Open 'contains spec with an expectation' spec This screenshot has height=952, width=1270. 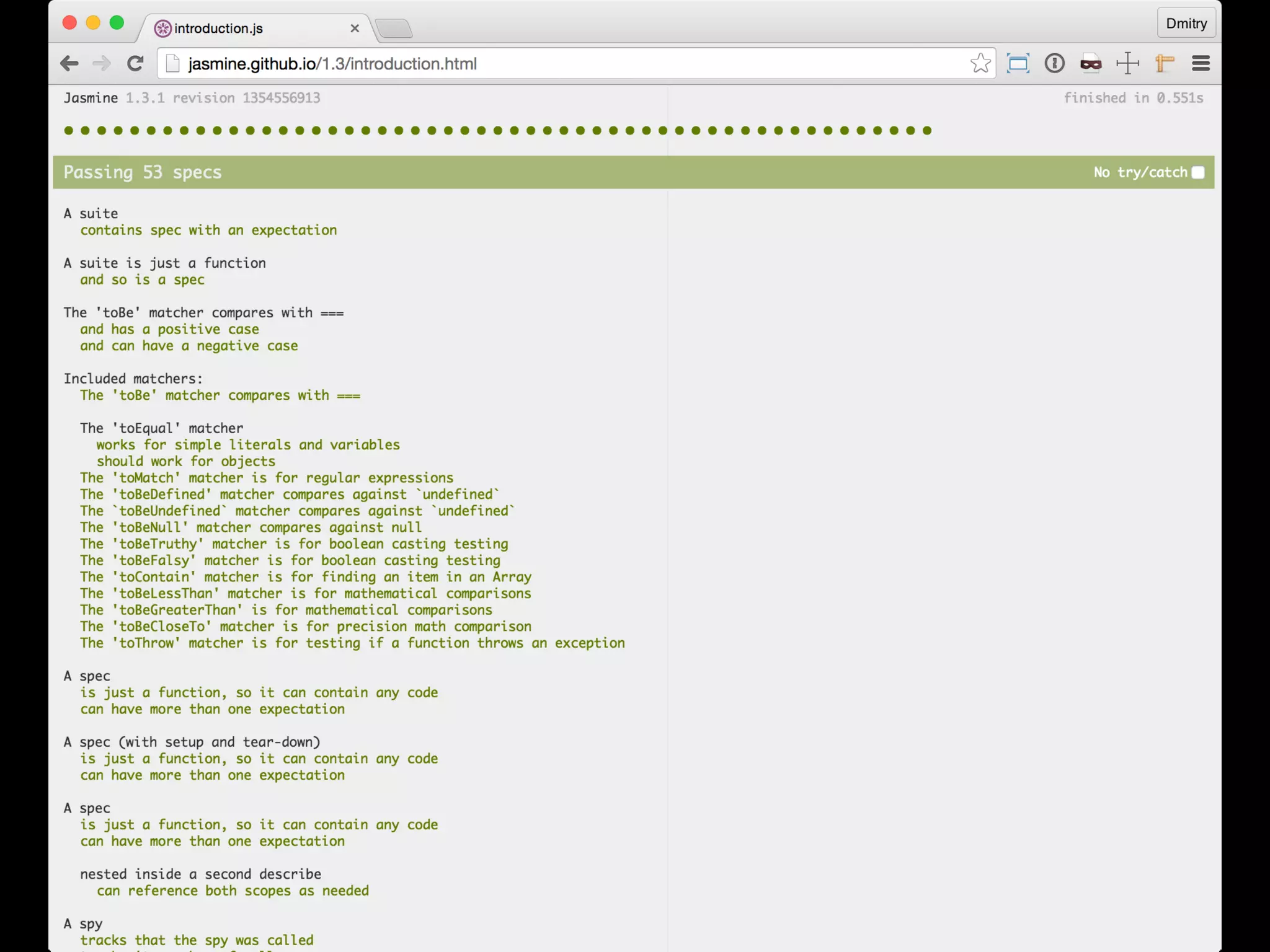point(208,230)
